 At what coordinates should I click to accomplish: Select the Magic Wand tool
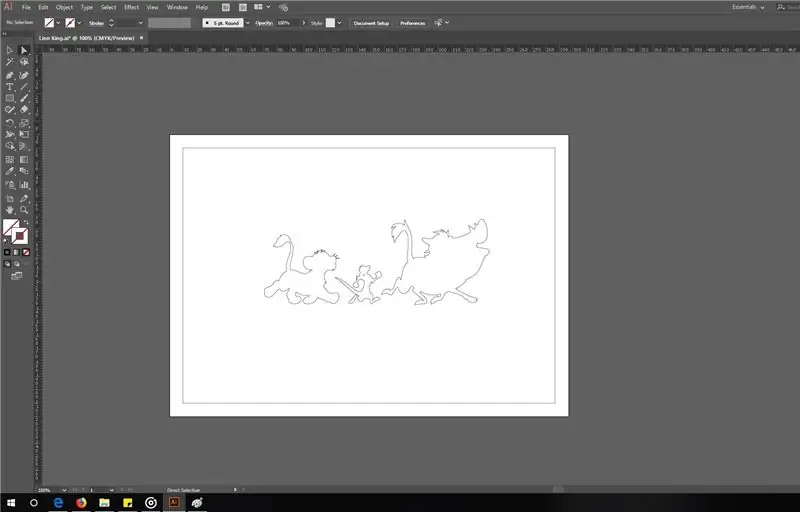coord(9,62)
